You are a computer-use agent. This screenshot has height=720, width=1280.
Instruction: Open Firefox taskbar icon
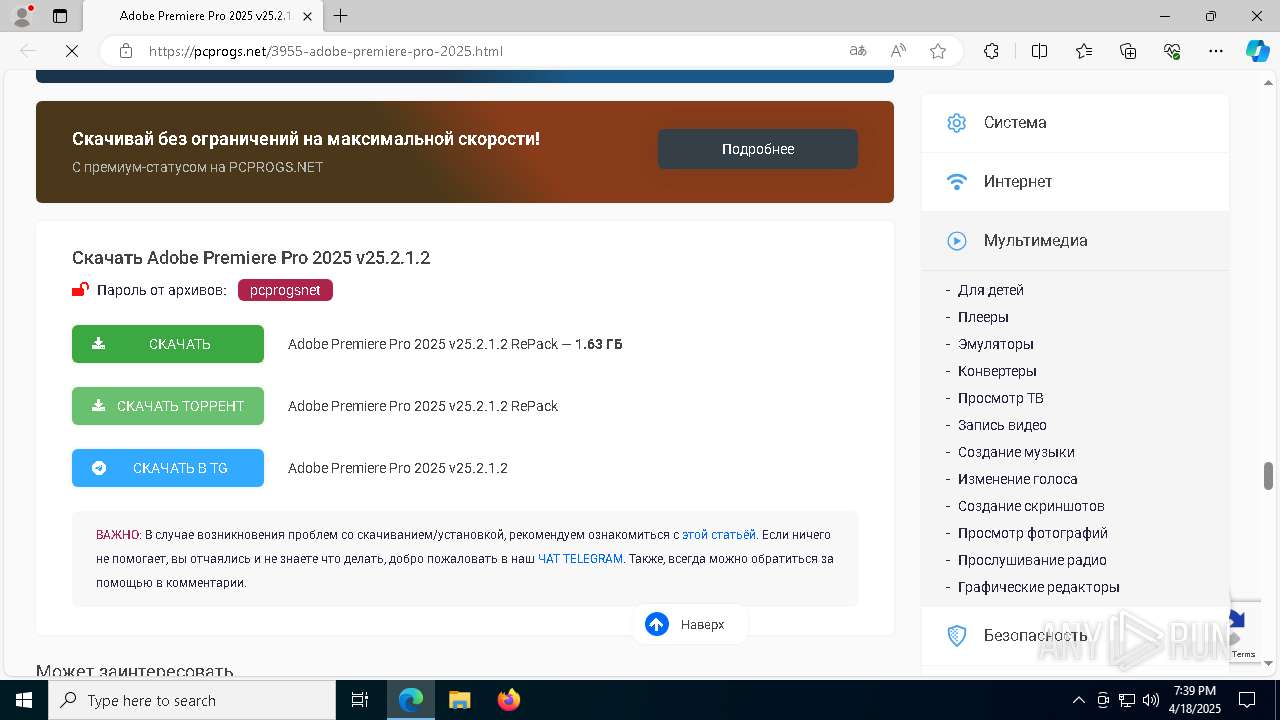(x=509, y=700)
